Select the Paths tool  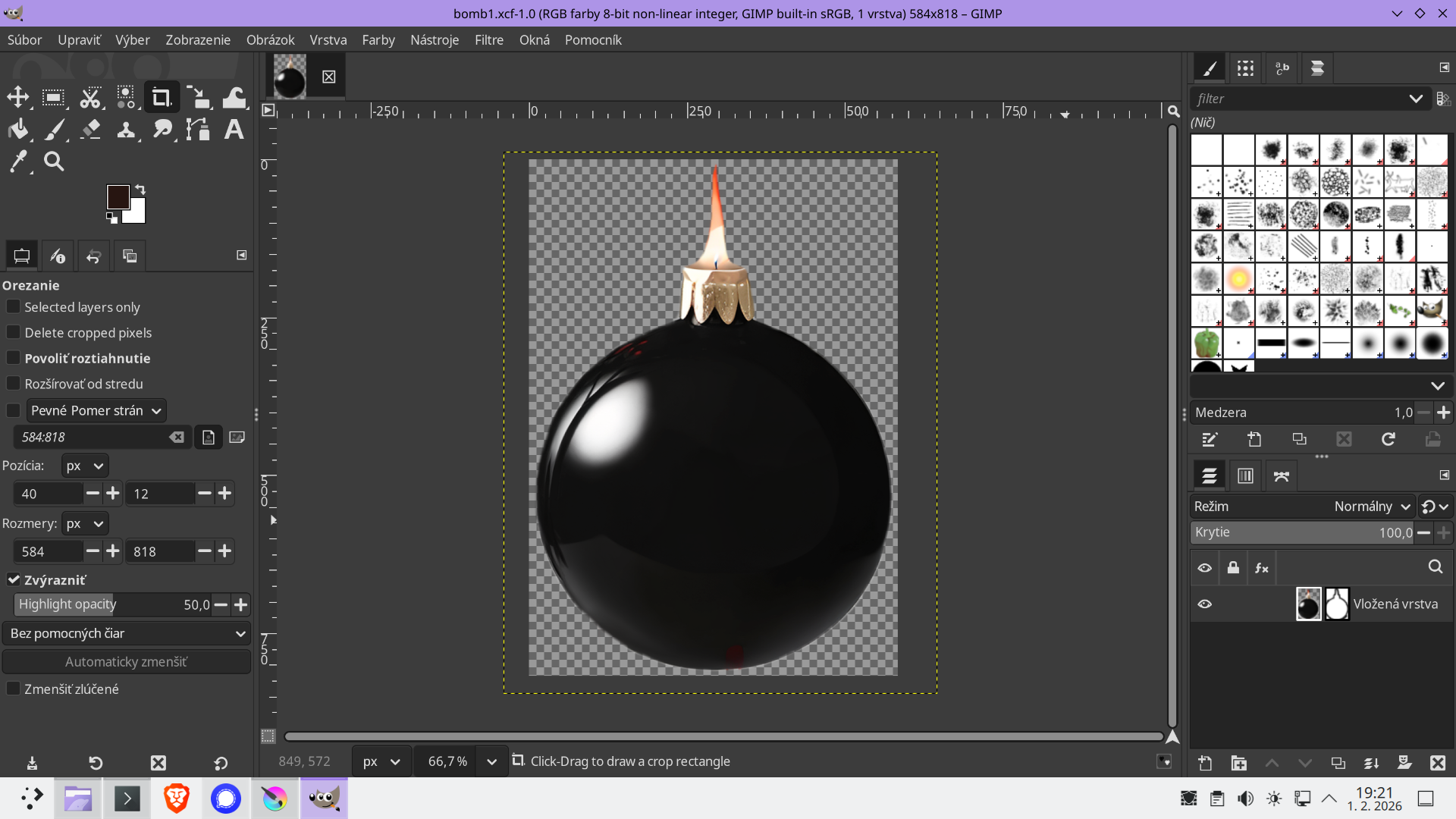pos(198,130)
